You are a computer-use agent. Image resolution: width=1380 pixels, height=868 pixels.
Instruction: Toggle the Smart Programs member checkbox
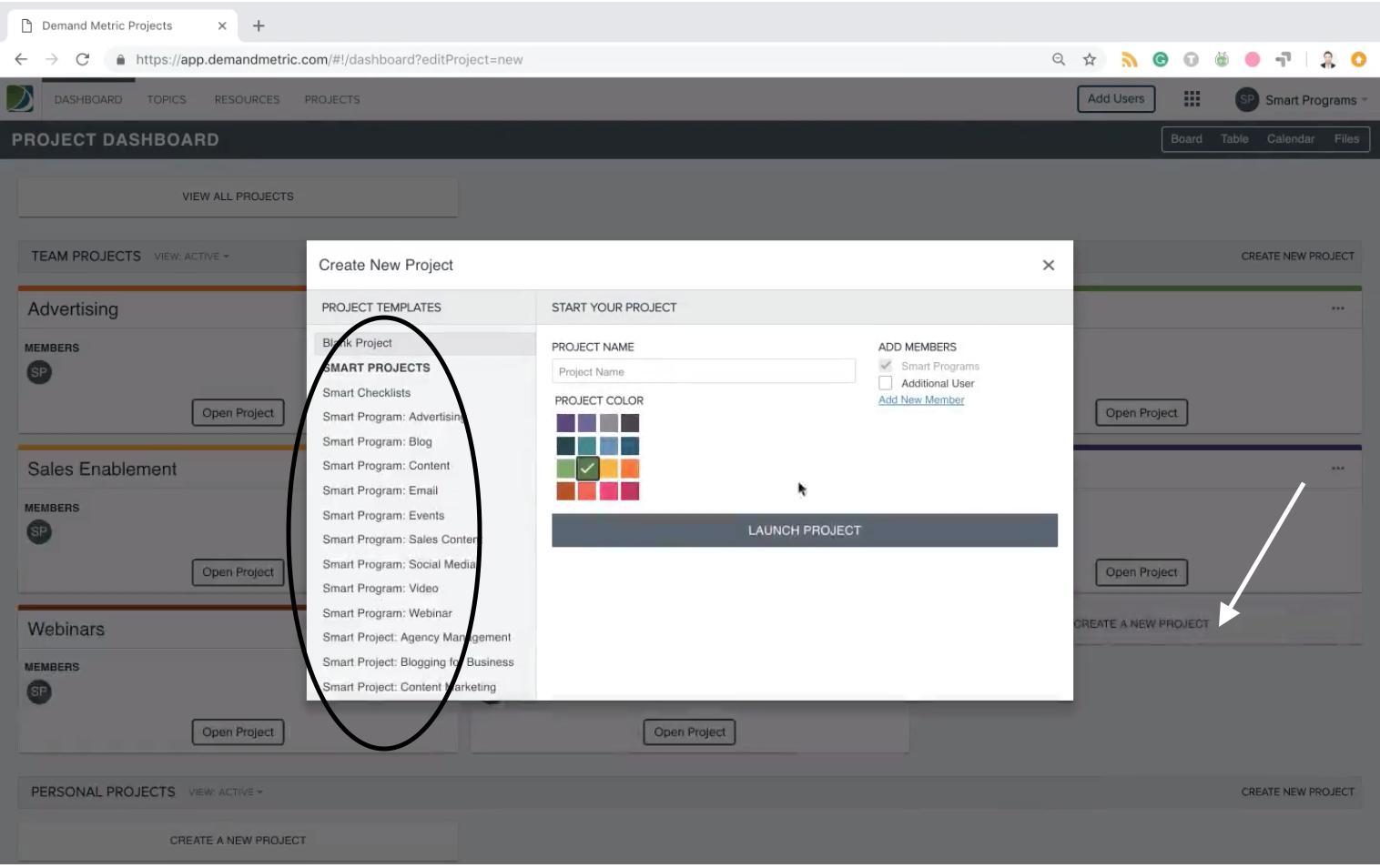tap(886, 366)
